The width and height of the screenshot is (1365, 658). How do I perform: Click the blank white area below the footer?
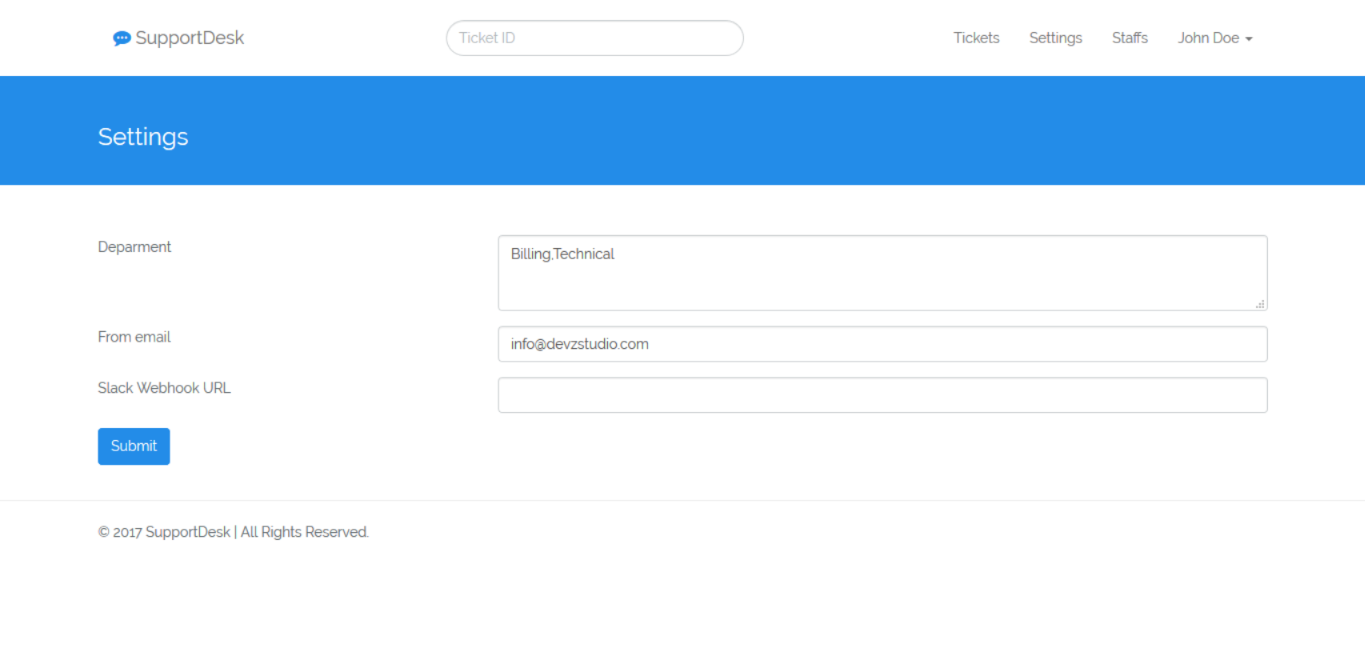tap(682, 610)
